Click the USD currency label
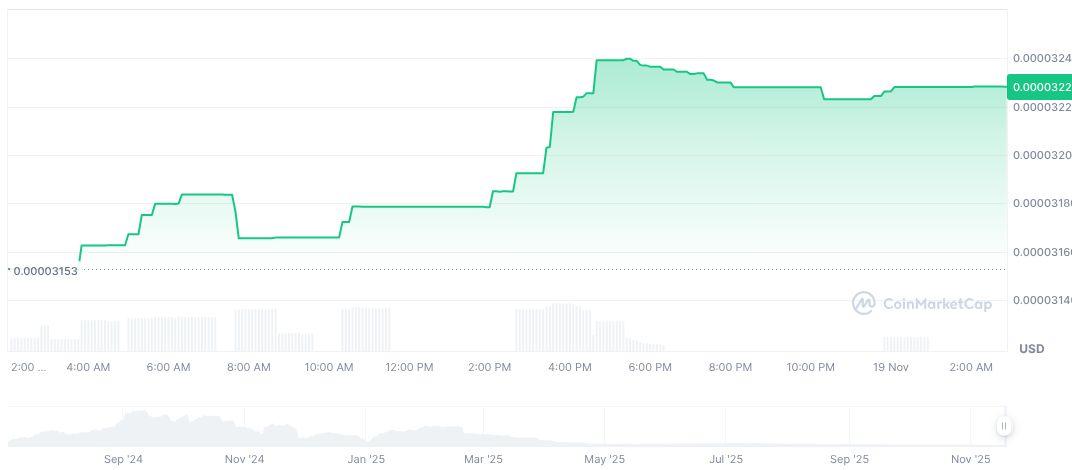 tap(1031, 348)
